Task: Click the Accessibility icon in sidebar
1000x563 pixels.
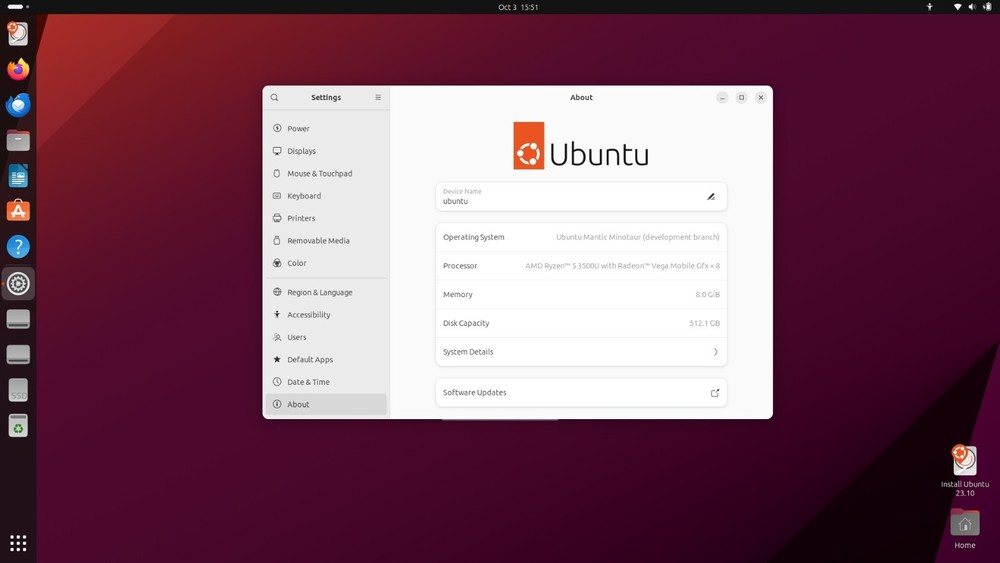Action: 277,314
